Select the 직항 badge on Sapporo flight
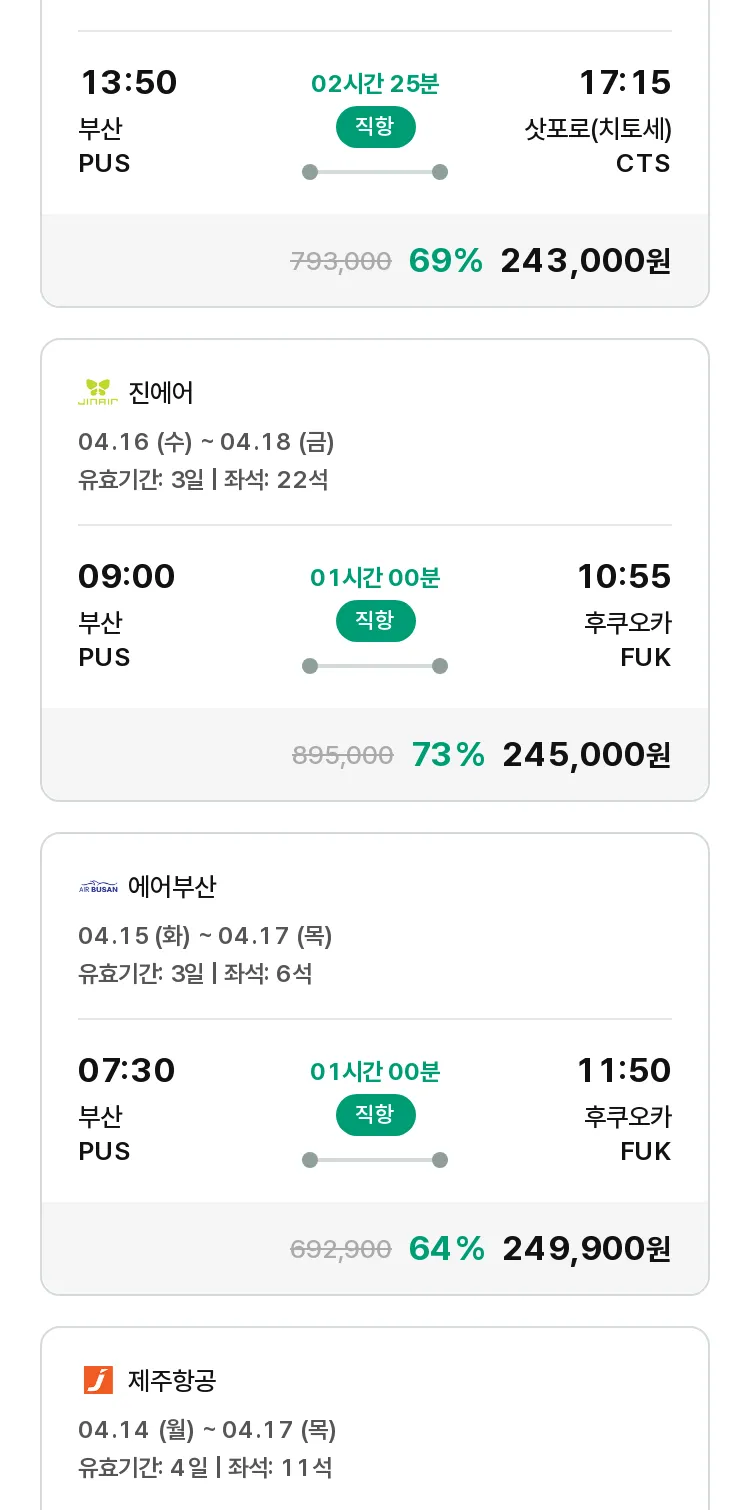Viewport: 750px width, 1510px height. (x=375, y=127)
